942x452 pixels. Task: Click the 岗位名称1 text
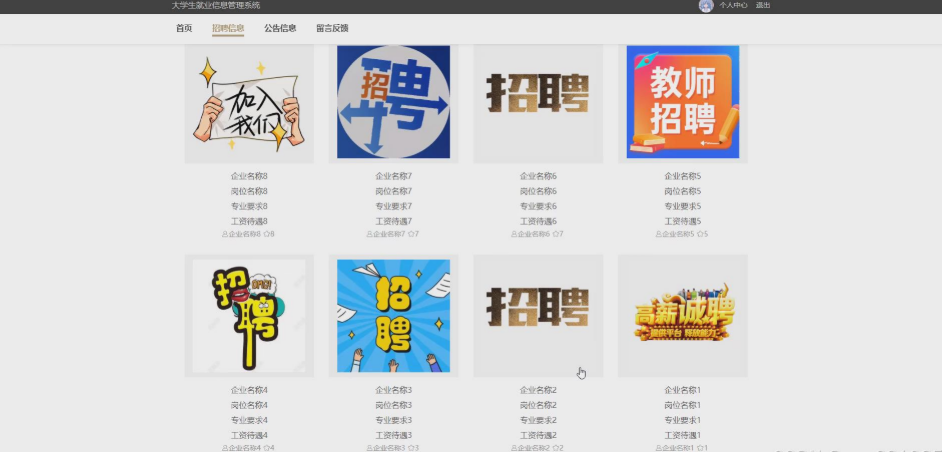point(683,405)
